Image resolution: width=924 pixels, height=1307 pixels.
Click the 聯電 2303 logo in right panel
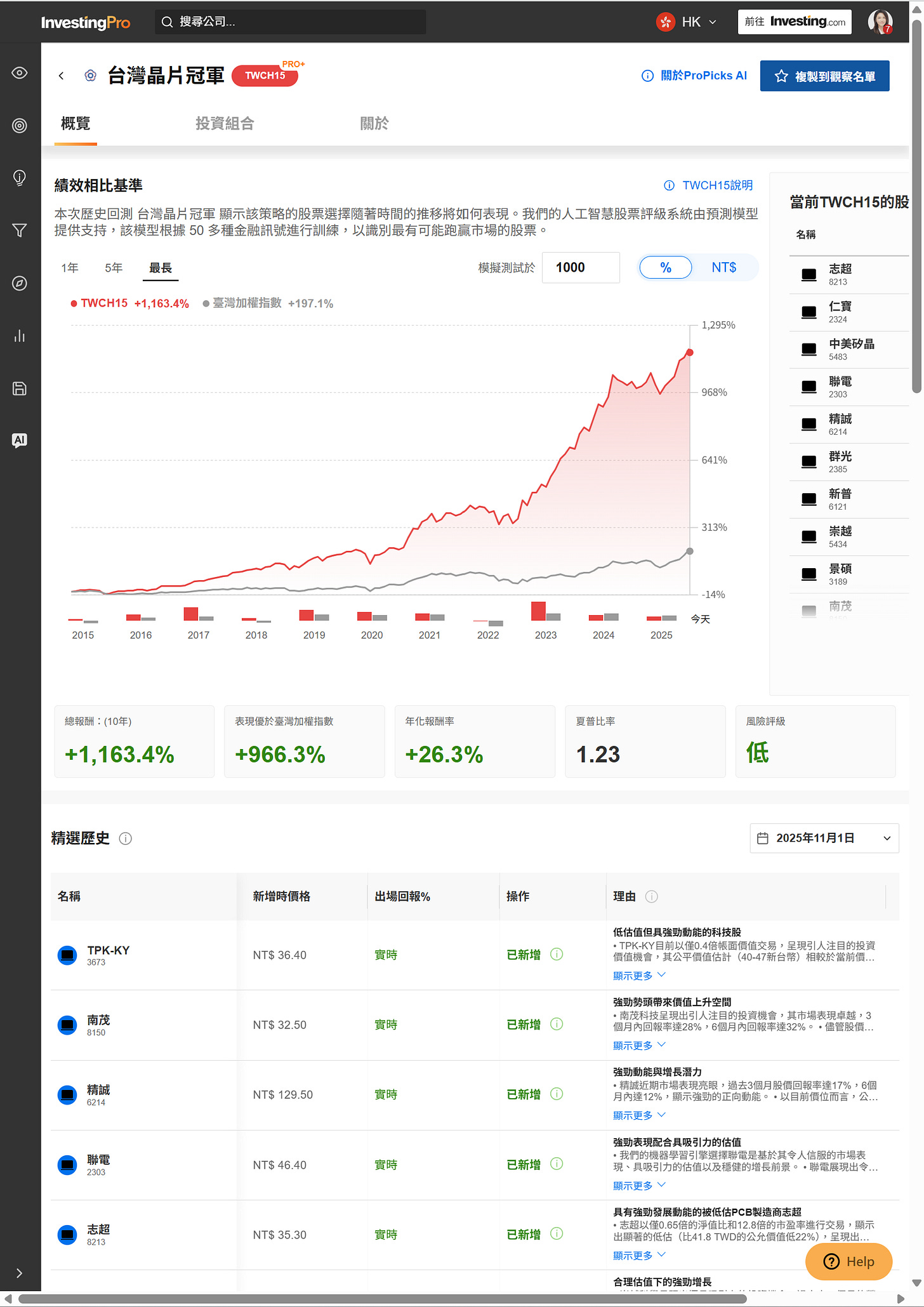point(808,387)
